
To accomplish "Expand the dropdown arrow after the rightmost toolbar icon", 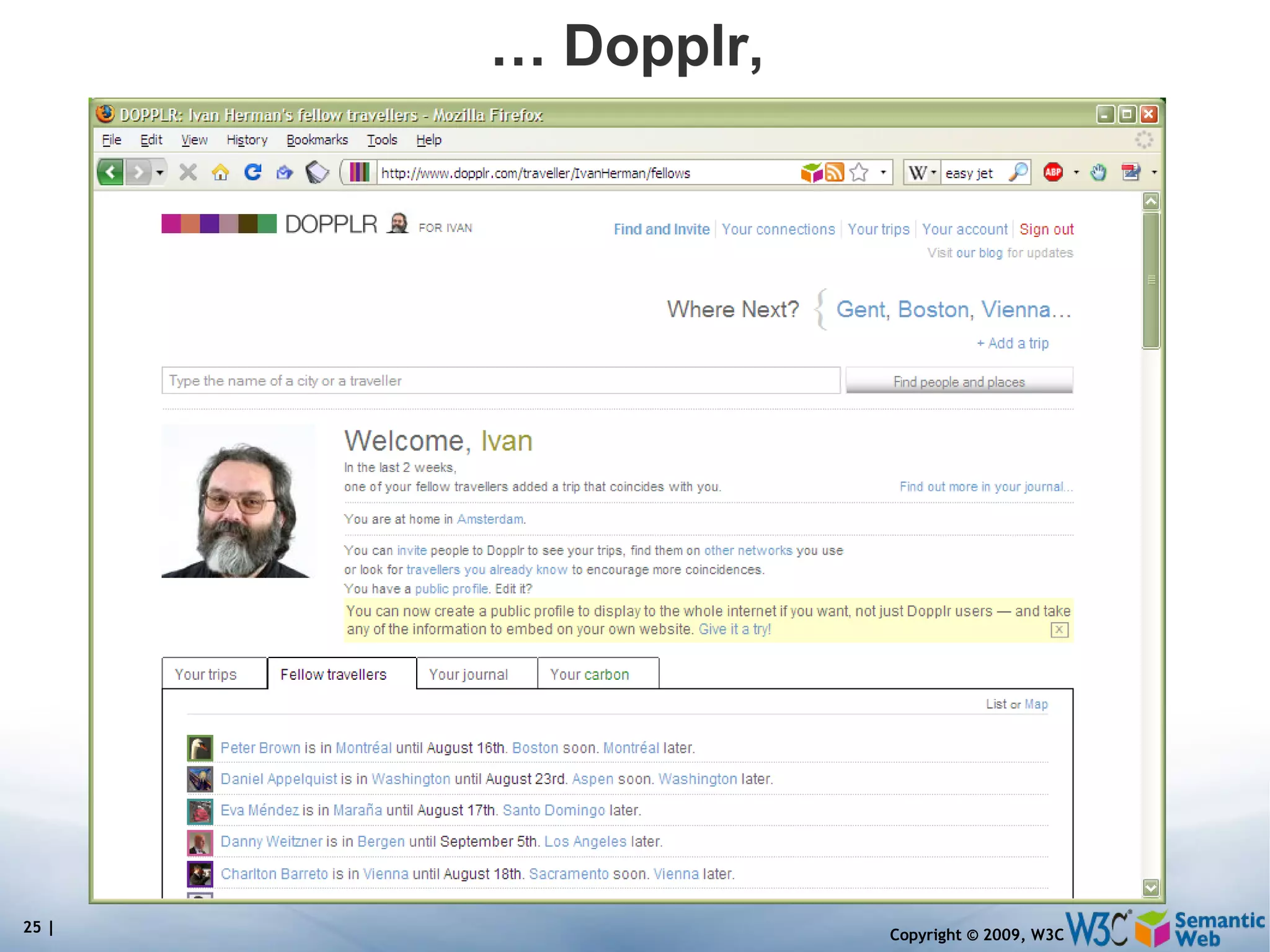I will pos(1153,172).
